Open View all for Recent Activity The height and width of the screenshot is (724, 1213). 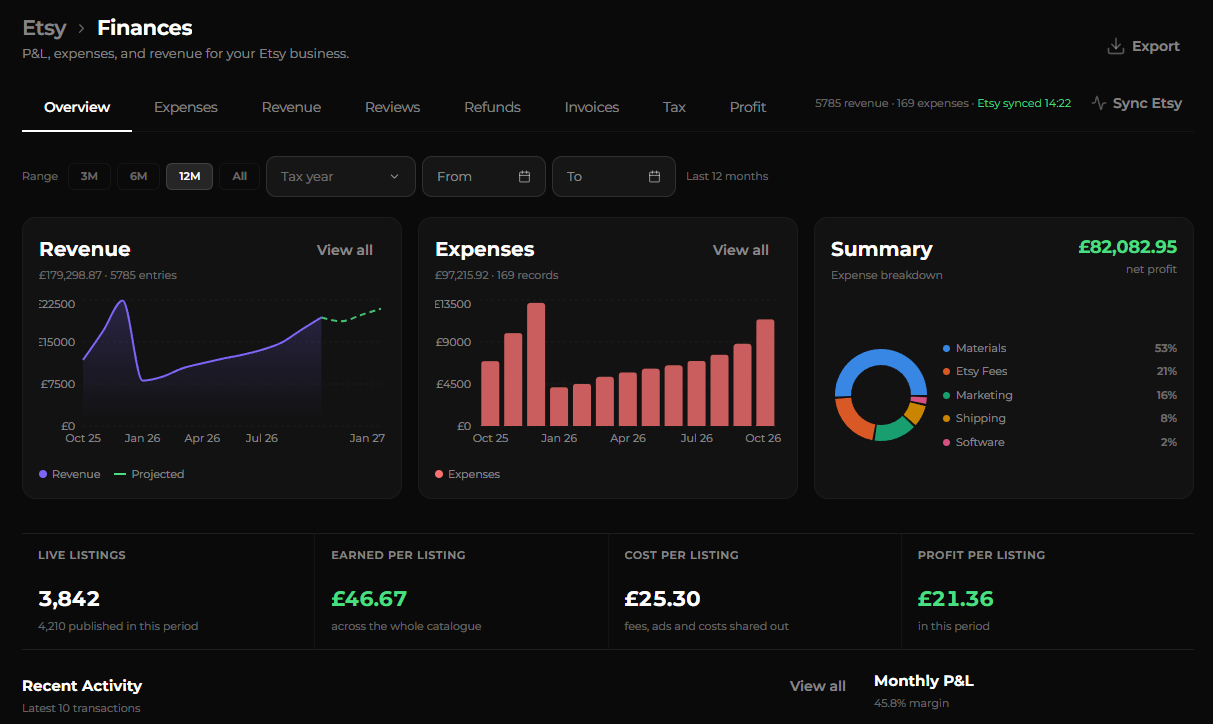pos(817,686)
